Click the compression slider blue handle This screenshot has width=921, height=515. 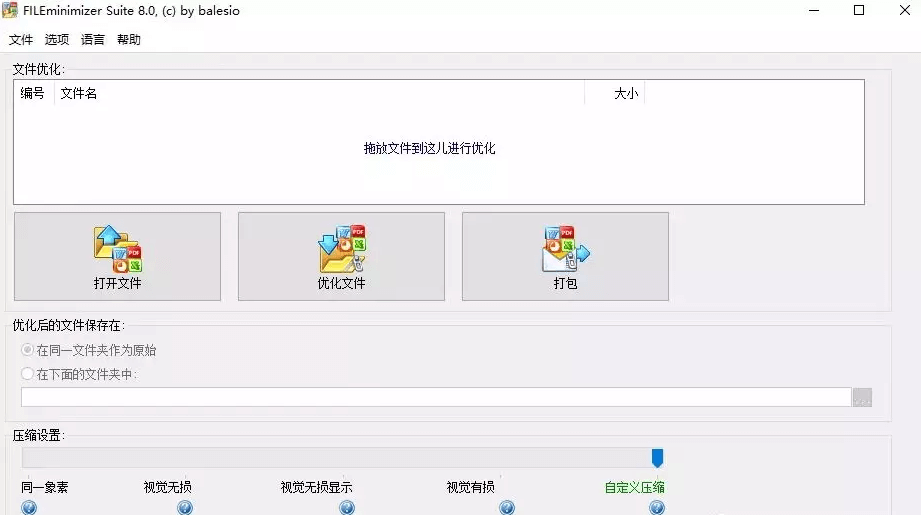(657, 458)
